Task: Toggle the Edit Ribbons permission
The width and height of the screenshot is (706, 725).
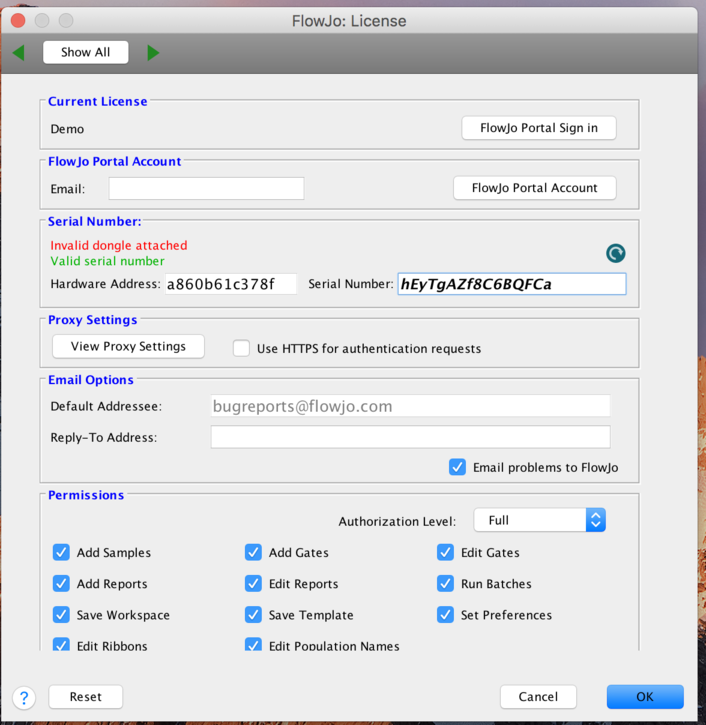Action: click(61, 644)
